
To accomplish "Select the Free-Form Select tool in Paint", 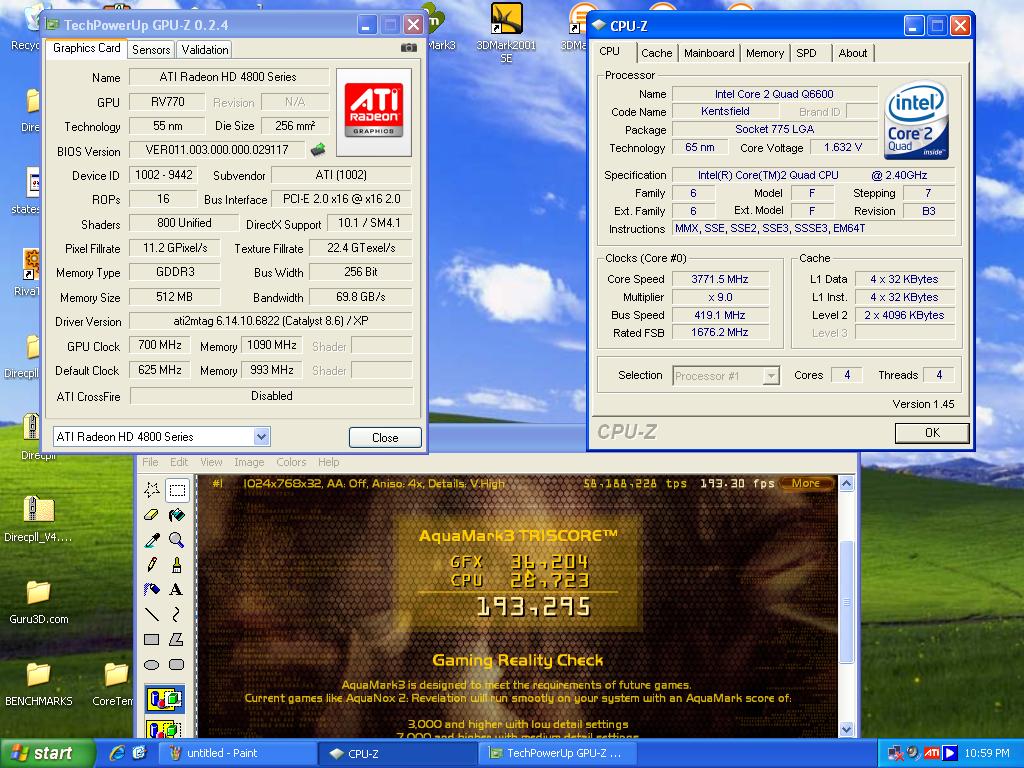I will pyautogui.click(x=152, y=490).
